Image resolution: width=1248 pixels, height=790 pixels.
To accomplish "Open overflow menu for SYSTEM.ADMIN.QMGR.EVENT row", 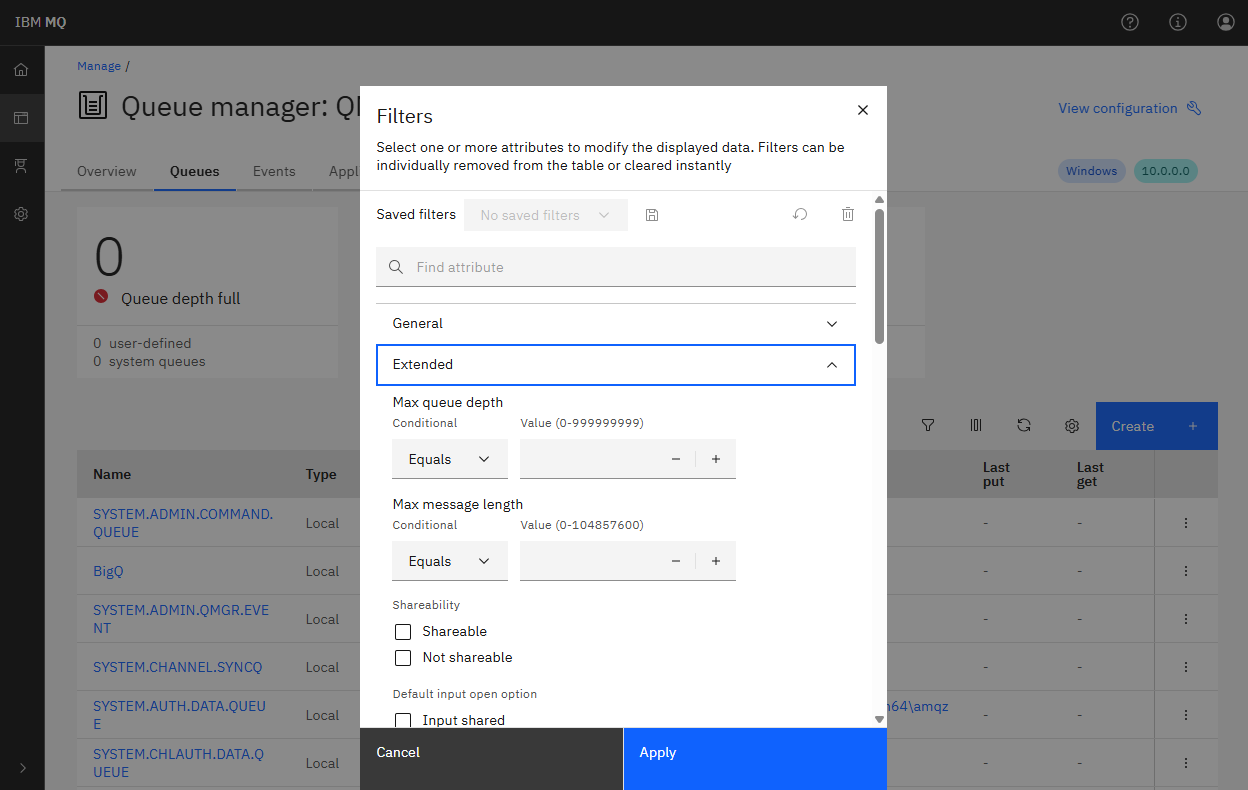I will coord(1186,619).
